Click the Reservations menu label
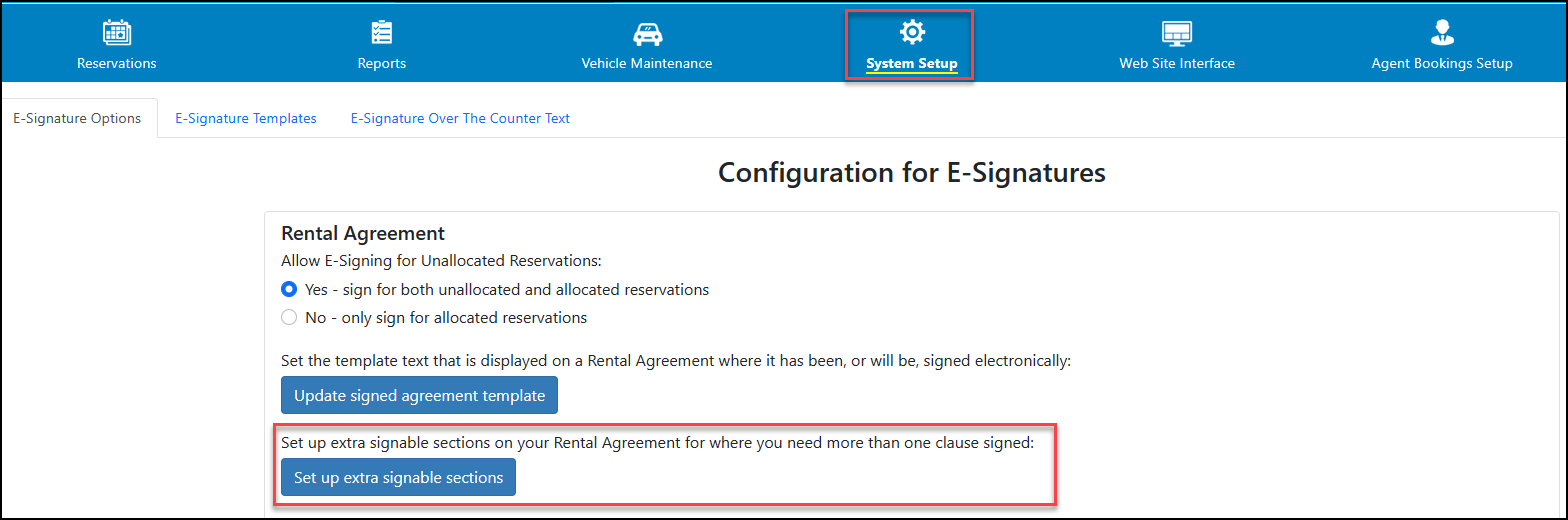Image resolution: width=1568 pixels, height=520 pixels. tap(117, 63)
